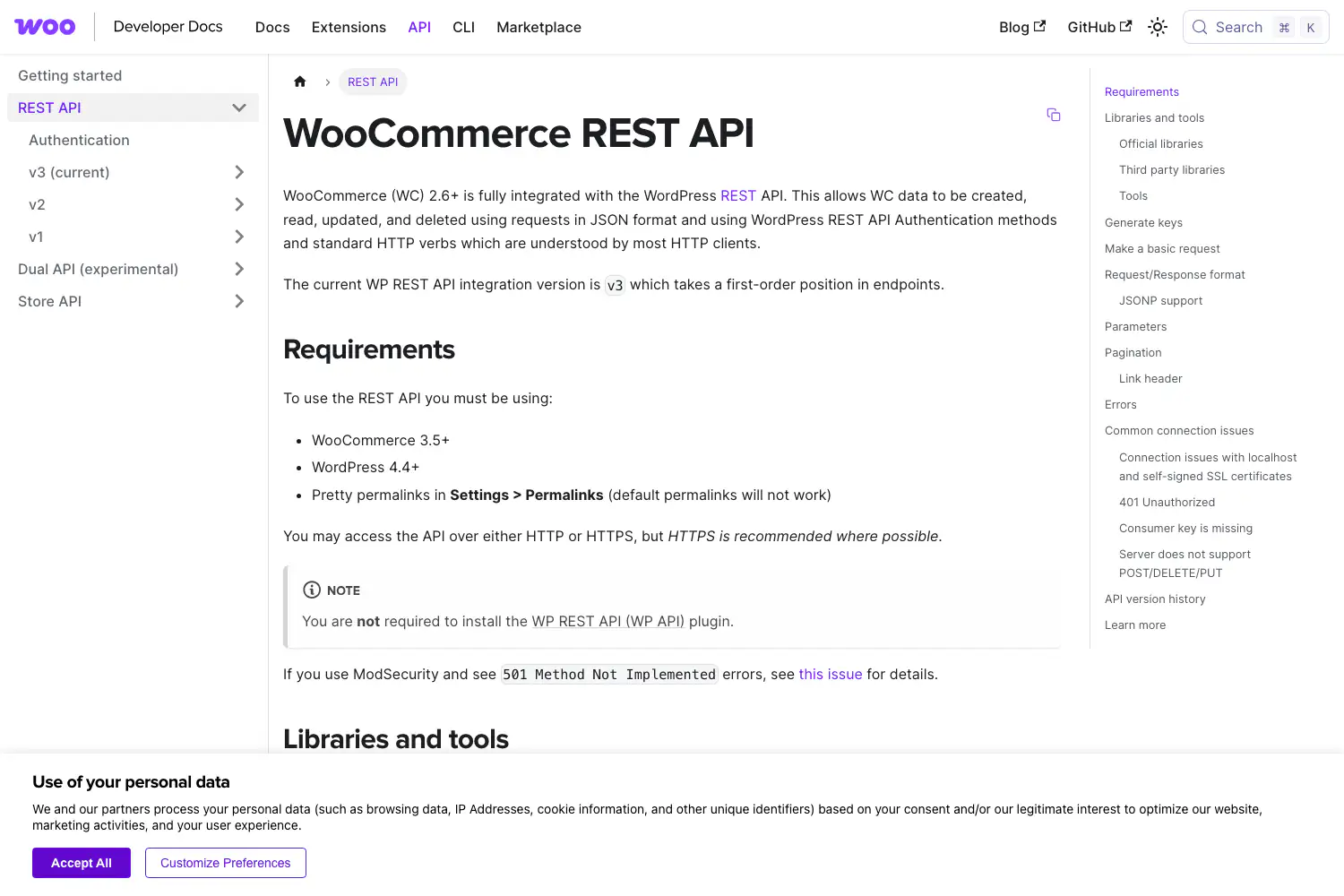Screen dimensions: 1344x896
Task: Click Customize Preferences button
Action: [226, 863]
